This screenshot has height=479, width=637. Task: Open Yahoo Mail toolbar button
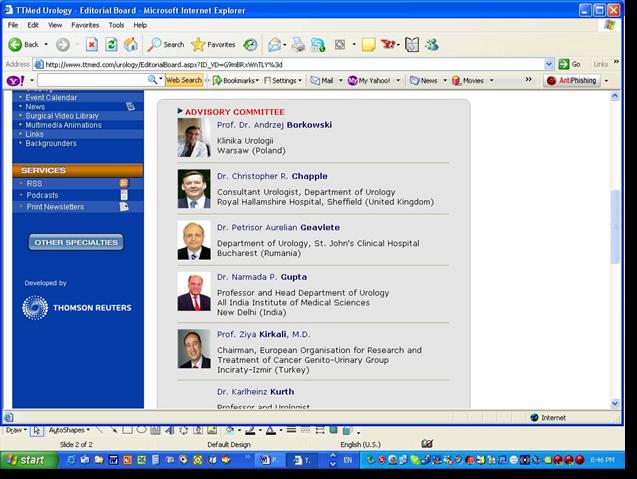click(x=322, y=80)
